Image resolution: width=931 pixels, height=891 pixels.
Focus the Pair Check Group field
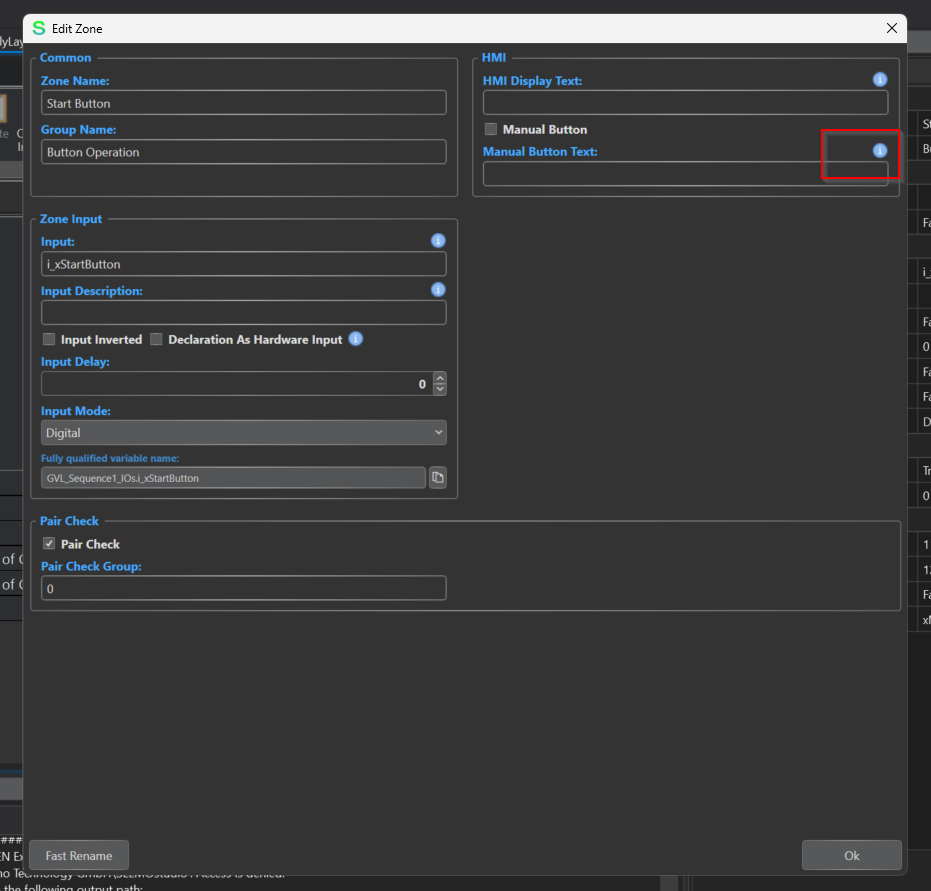(x=243, y=588)
